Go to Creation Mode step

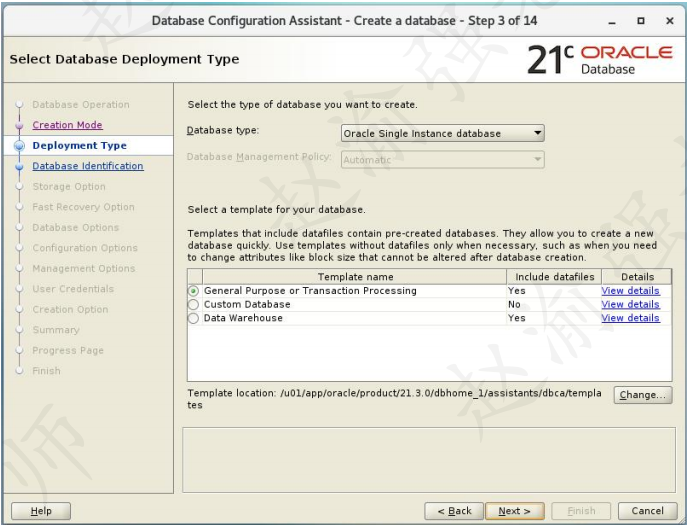pyautogui.click(x=67, y=125)
